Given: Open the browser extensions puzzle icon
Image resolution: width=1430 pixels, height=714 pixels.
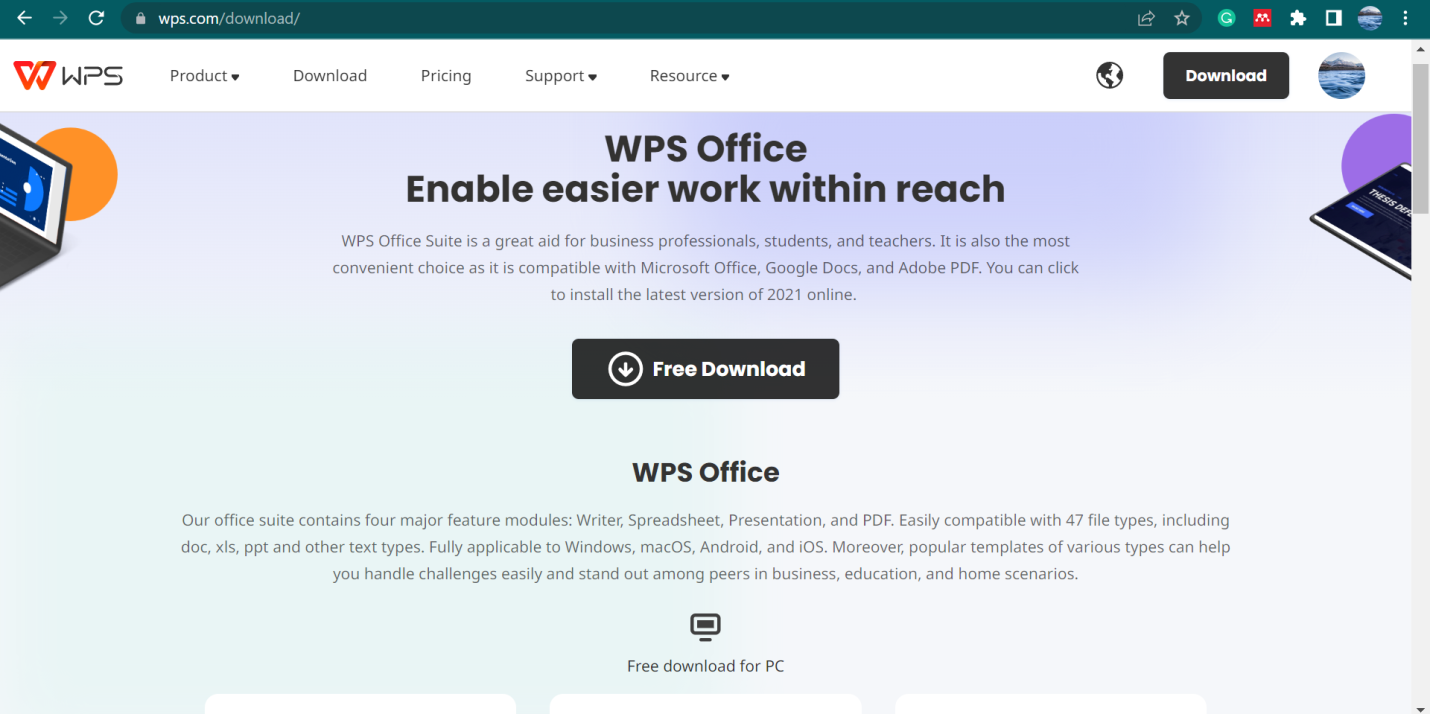Looking at the screenshot, I should point(1298,18).
